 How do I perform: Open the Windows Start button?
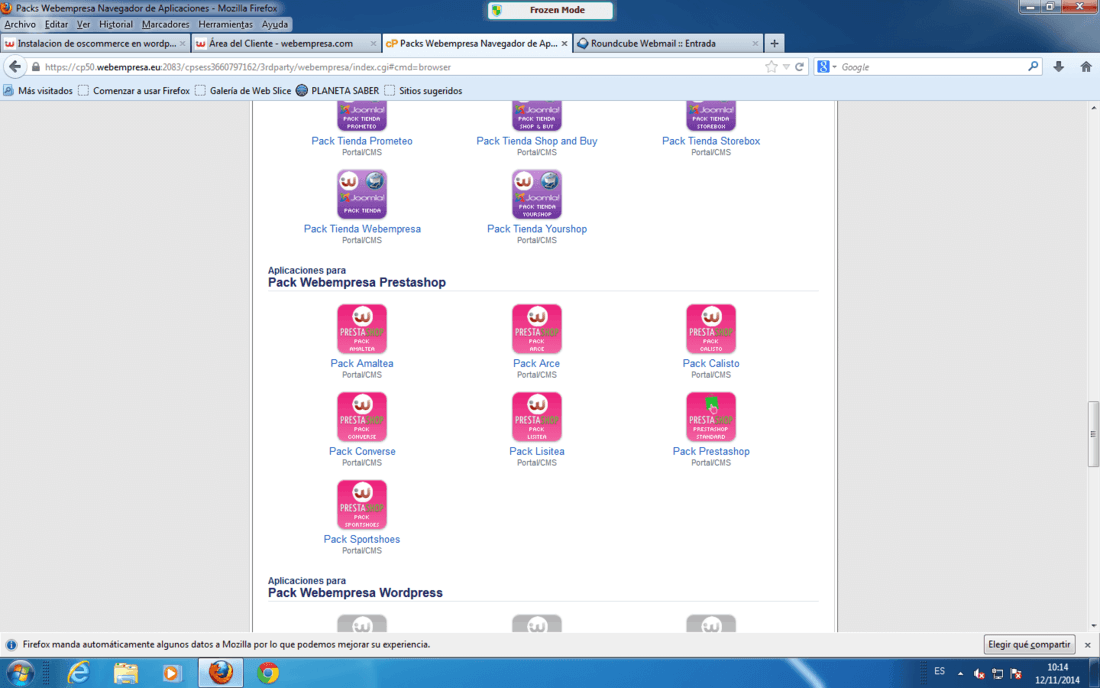20,673
